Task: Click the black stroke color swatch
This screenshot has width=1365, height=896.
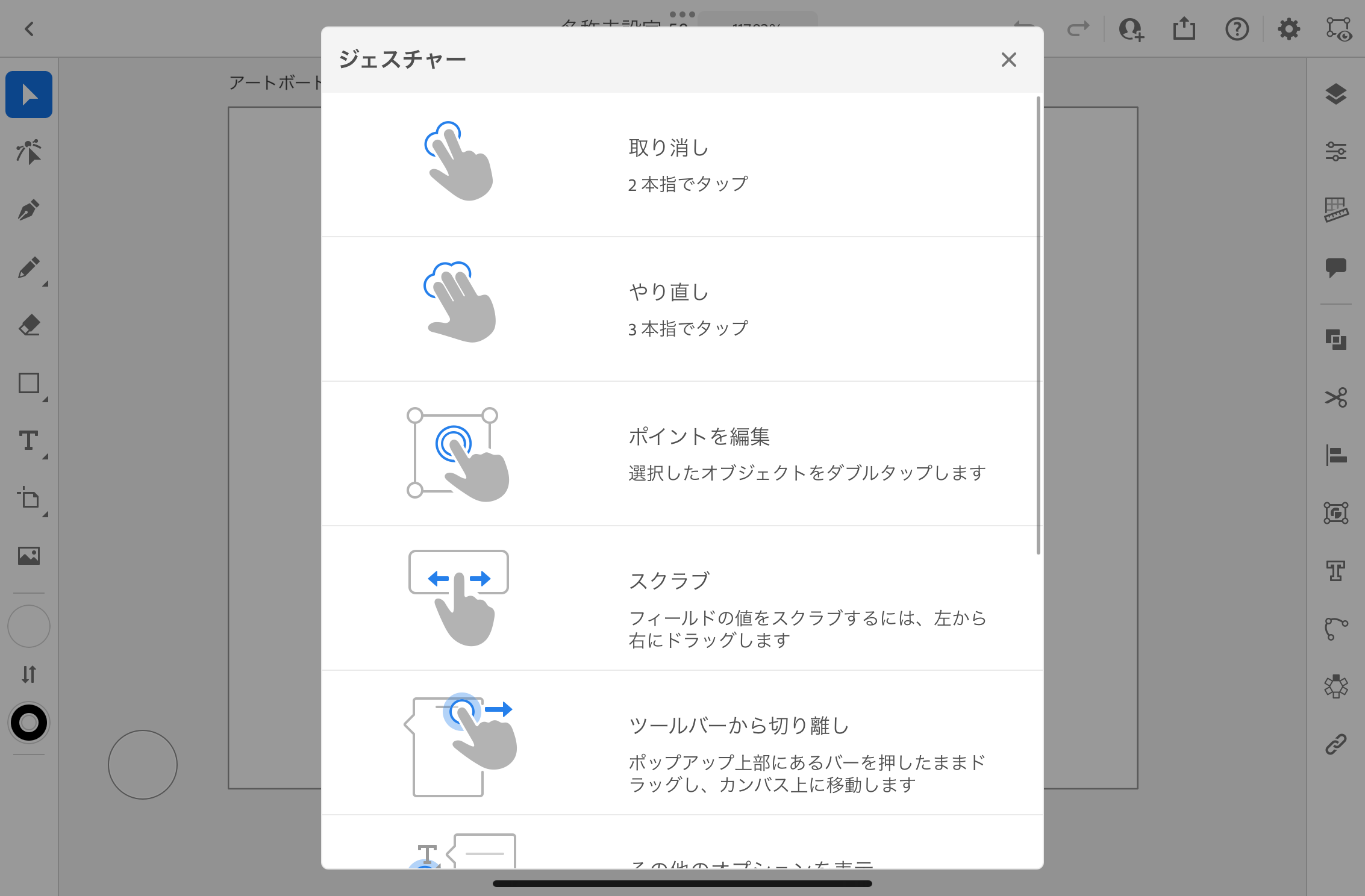Action: click(x=29, y=723)
